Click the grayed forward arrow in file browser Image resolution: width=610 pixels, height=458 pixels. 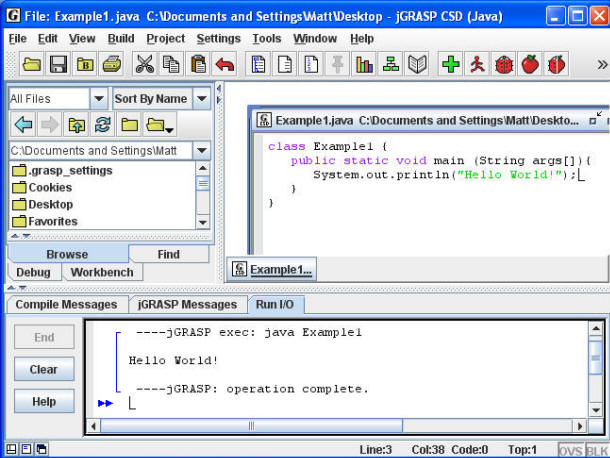[x=49, y=125]
